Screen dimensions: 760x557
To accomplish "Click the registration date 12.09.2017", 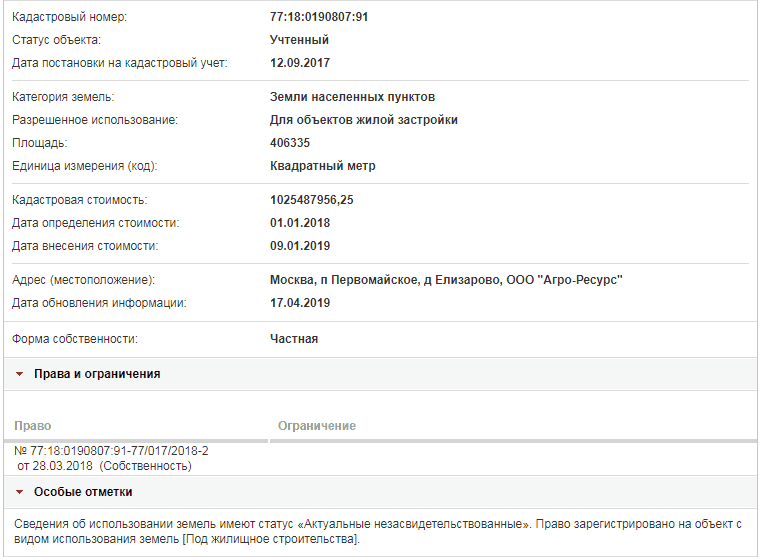I will coord(300,63).
